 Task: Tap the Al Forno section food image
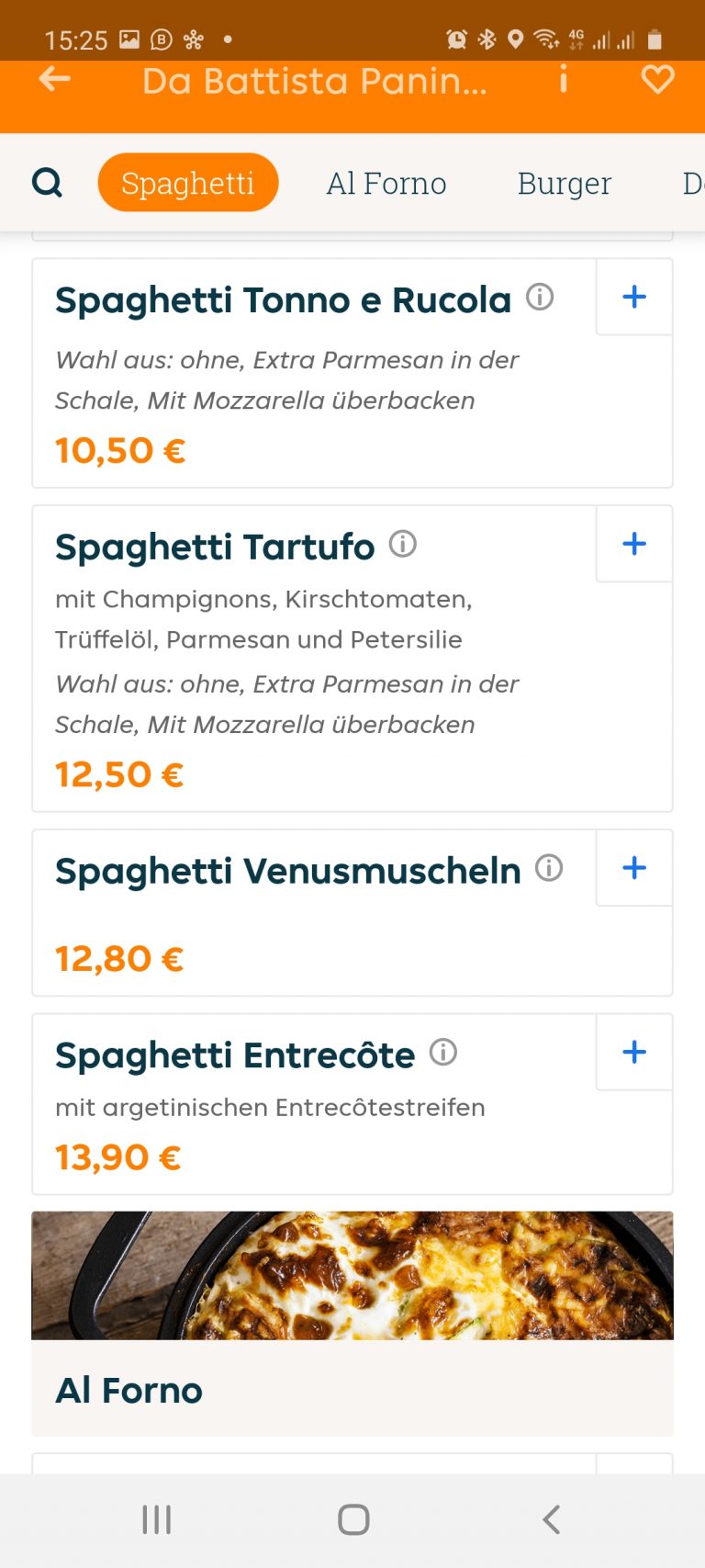[x=352, y=1275]
